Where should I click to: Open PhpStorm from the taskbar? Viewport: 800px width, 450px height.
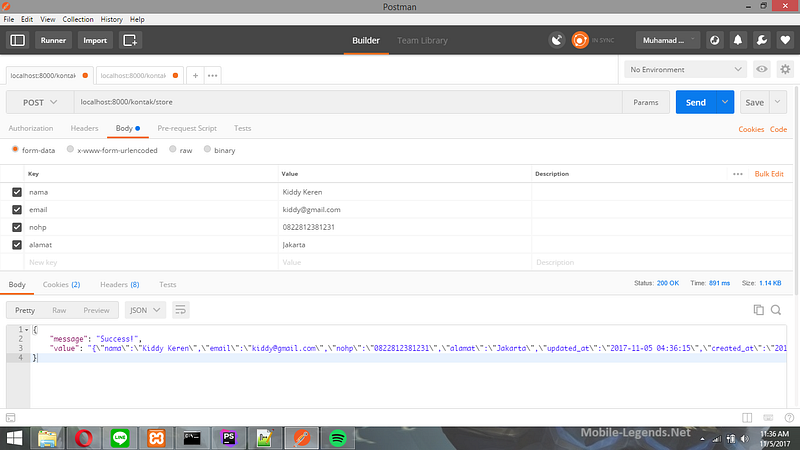(229, 438)
